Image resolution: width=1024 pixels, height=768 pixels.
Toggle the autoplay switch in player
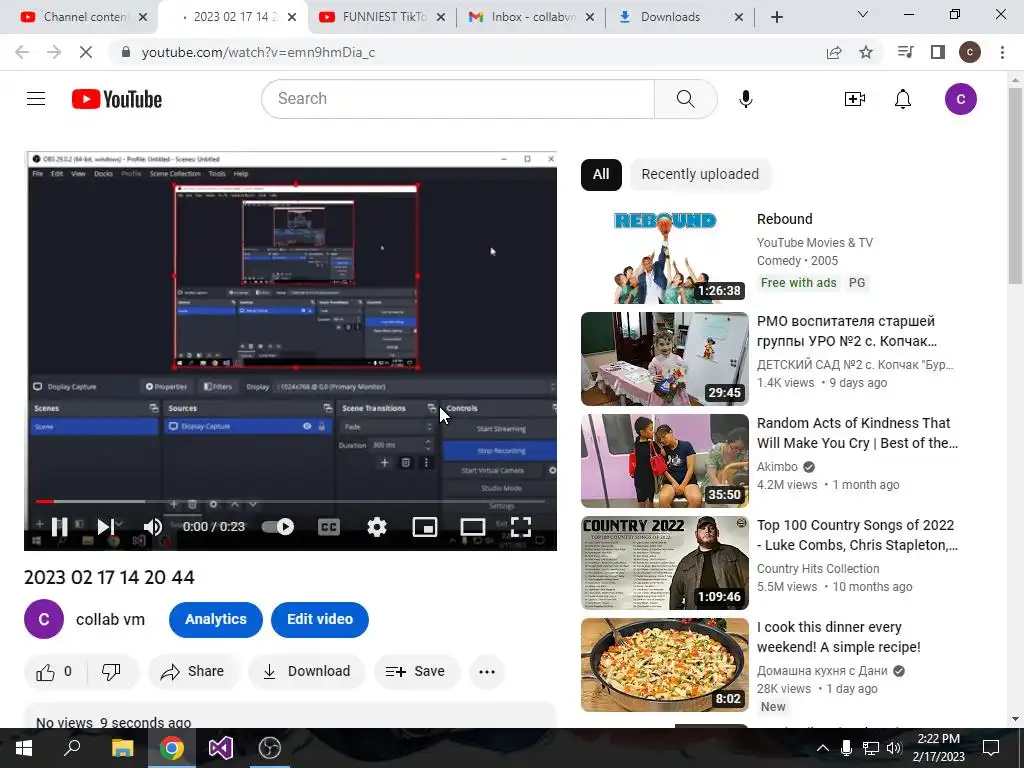278,526
